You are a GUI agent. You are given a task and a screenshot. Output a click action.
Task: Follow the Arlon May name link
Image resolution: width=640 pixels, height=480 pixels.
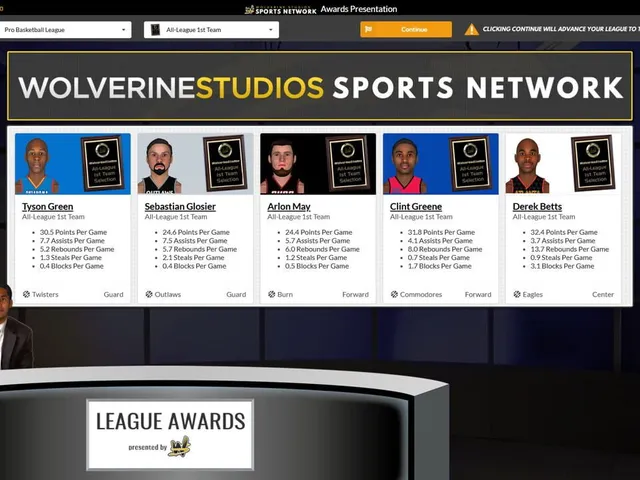tap(289, 207)
